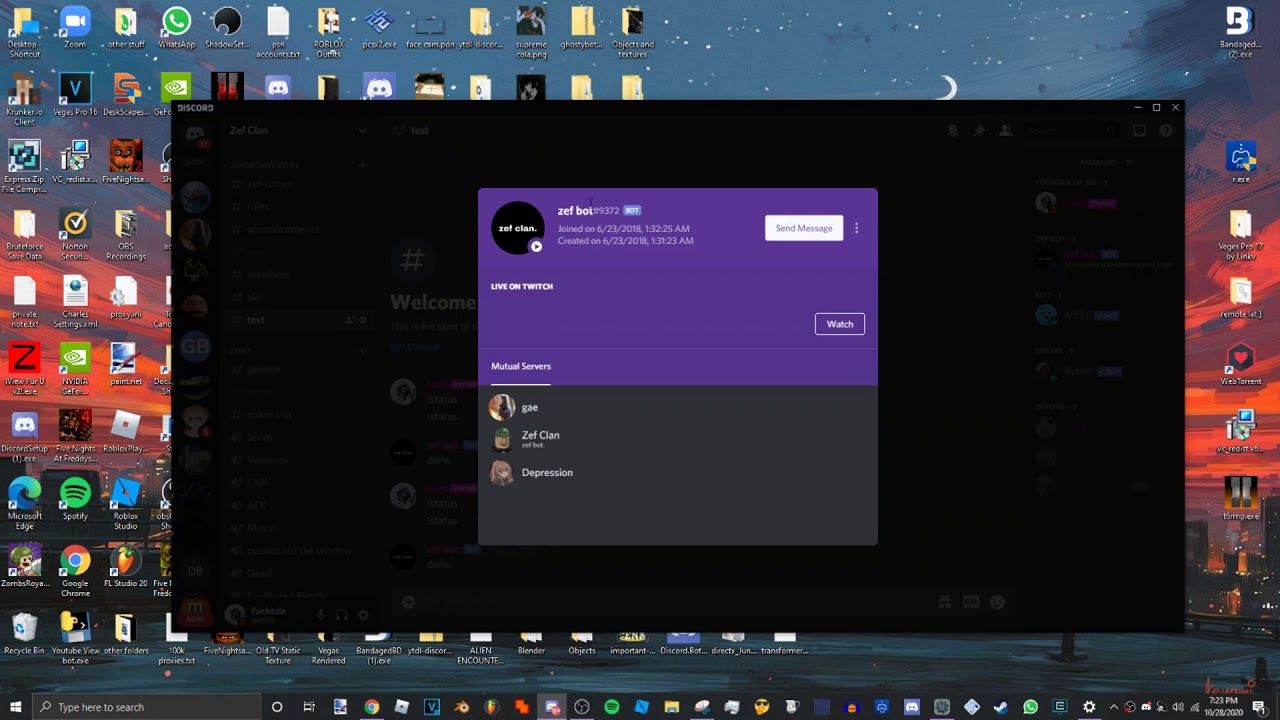Launch the Spotify desktop shortcut
Viewport: 1280px width, 720px height.
[x=75, y=500]
